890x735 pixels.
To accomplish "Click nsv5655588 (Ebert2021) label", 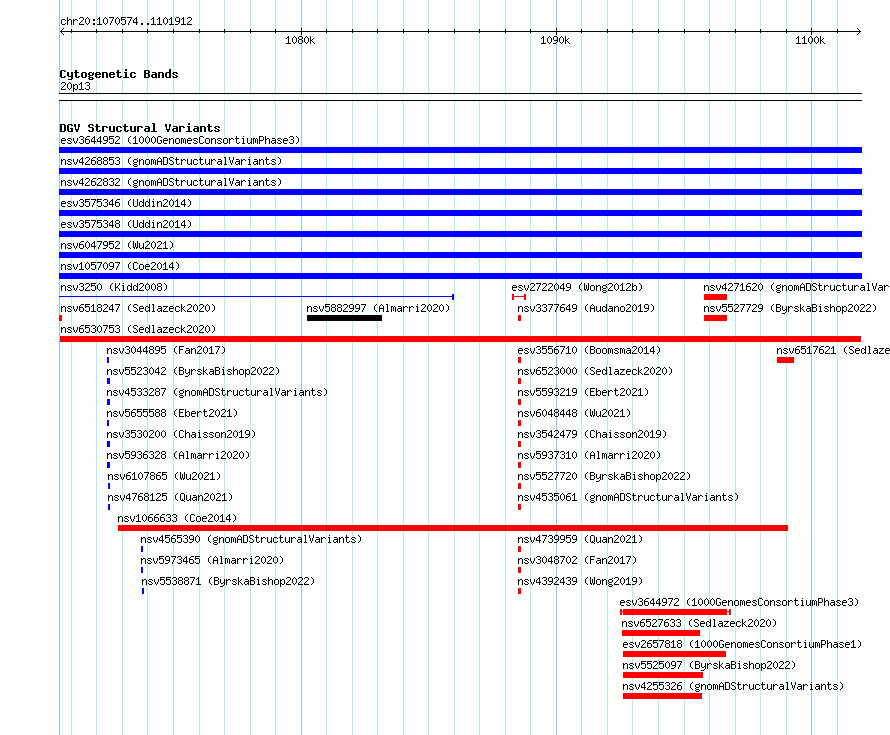I will (x=172, y=413).
